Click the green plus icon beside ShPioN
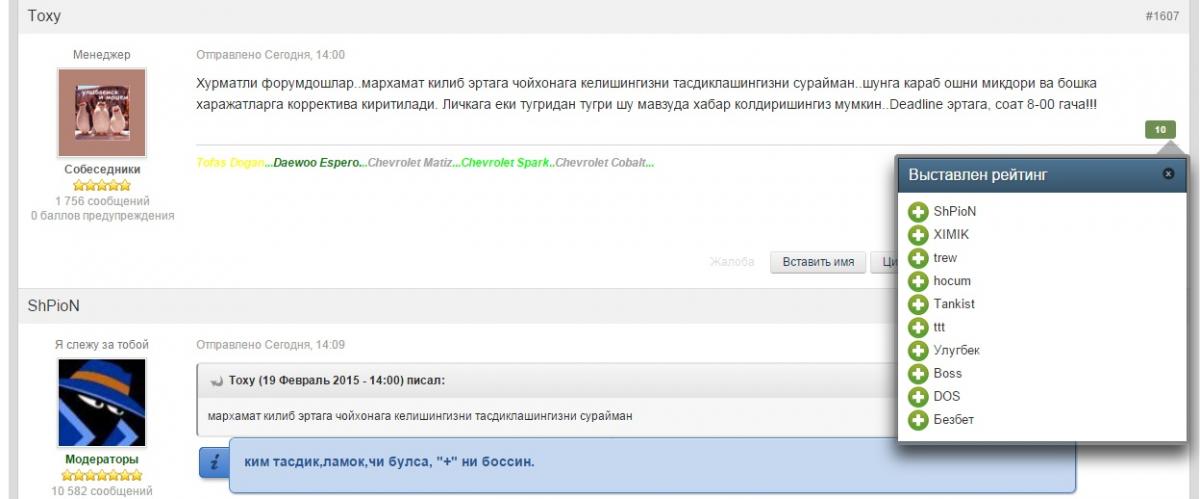This screenshot has height=499, width=1200. click(x=918, y=212)
